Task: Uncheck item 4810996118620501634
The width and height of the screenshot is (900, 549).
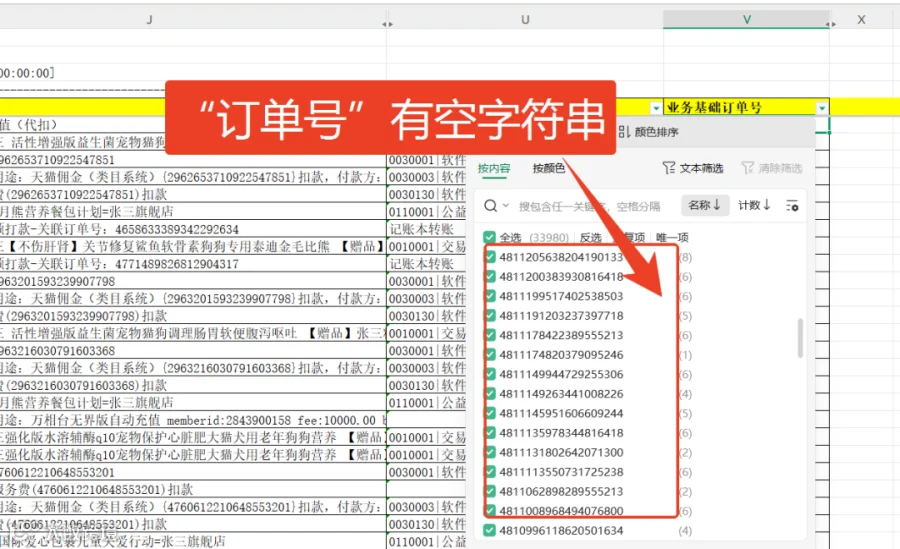Action: click(490, 530)
